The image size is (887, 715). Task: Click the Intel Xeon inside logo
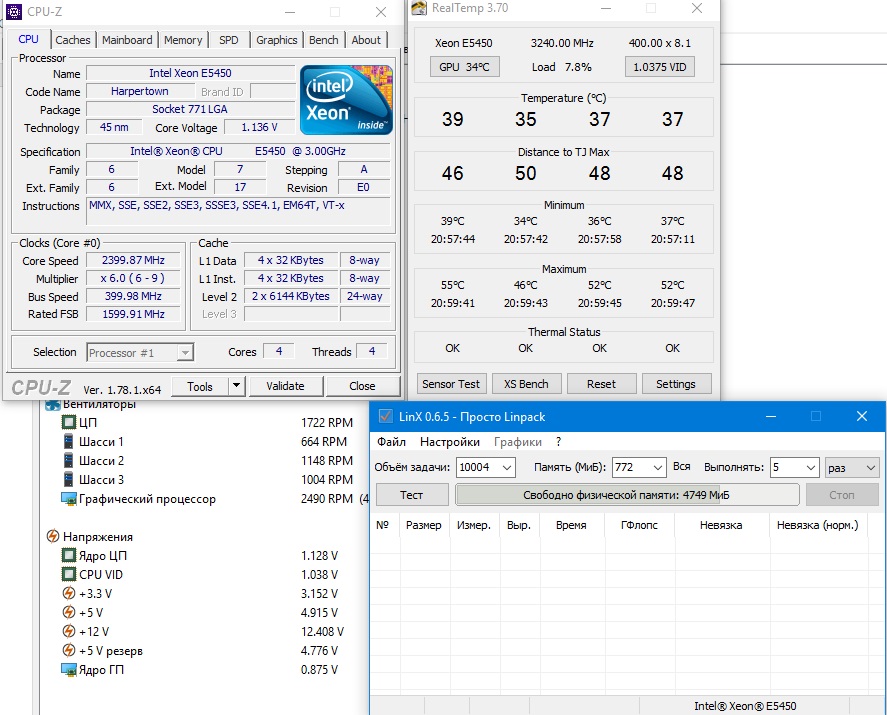346,100
